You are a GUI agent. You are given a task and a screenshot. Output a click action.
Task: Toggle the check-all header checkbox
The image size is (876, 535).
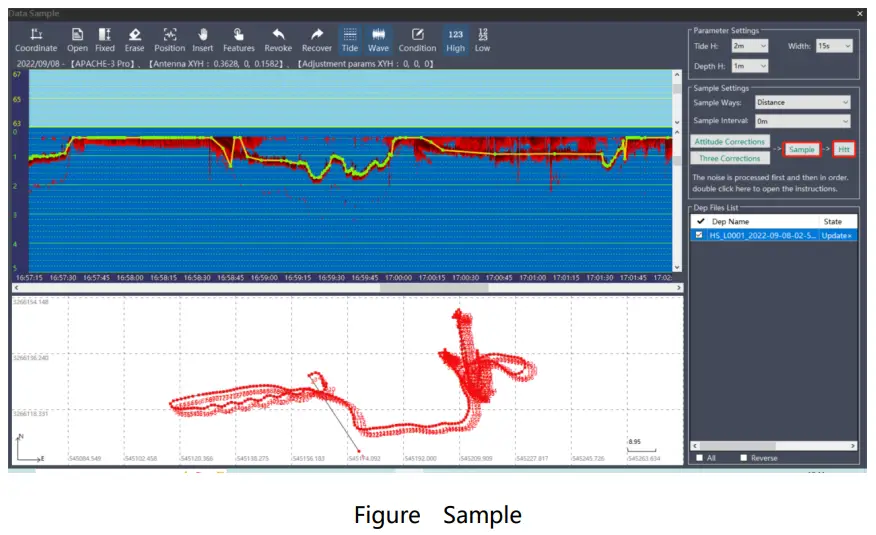pyautogui.click(x=700, y=221)
